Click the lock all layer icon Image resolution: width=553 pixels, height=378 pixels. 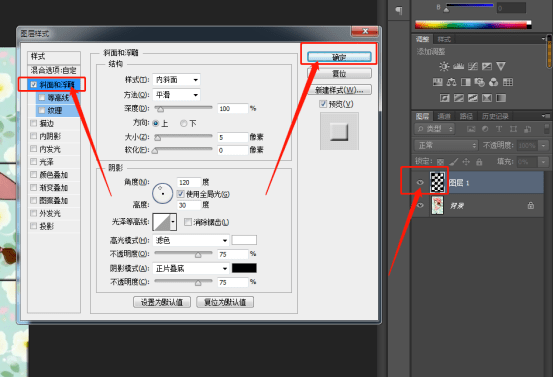[479, 162]
